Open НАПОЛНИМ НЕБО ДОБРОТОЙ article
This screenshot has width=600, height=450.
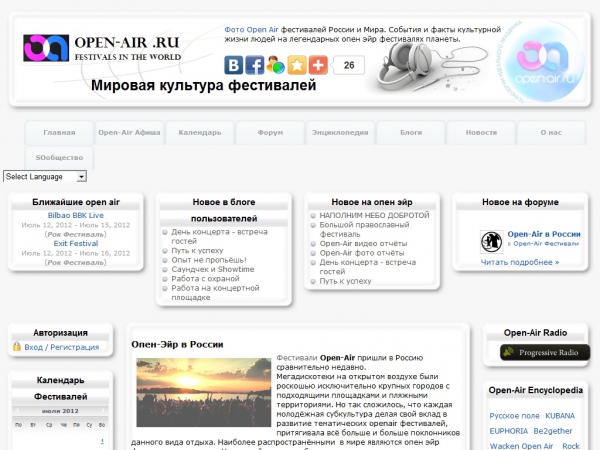tap(374, 215)
